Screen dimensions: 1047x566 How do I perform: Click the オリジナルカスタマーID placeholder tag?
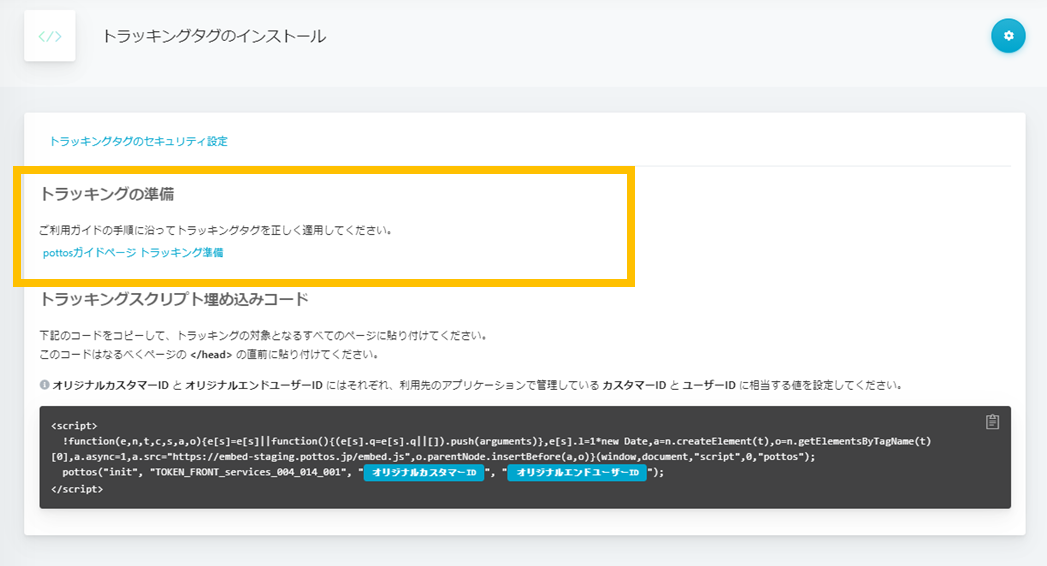pyautogui.click(x=423, y=473)
